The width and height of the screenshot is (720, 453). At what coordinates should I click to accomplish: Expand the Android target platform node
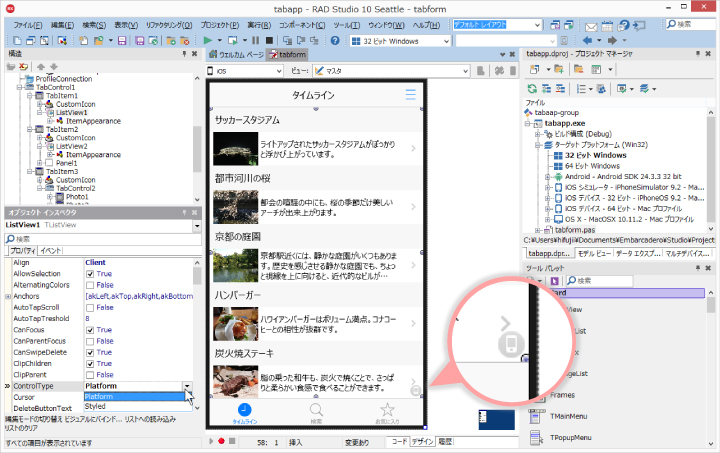547,177
